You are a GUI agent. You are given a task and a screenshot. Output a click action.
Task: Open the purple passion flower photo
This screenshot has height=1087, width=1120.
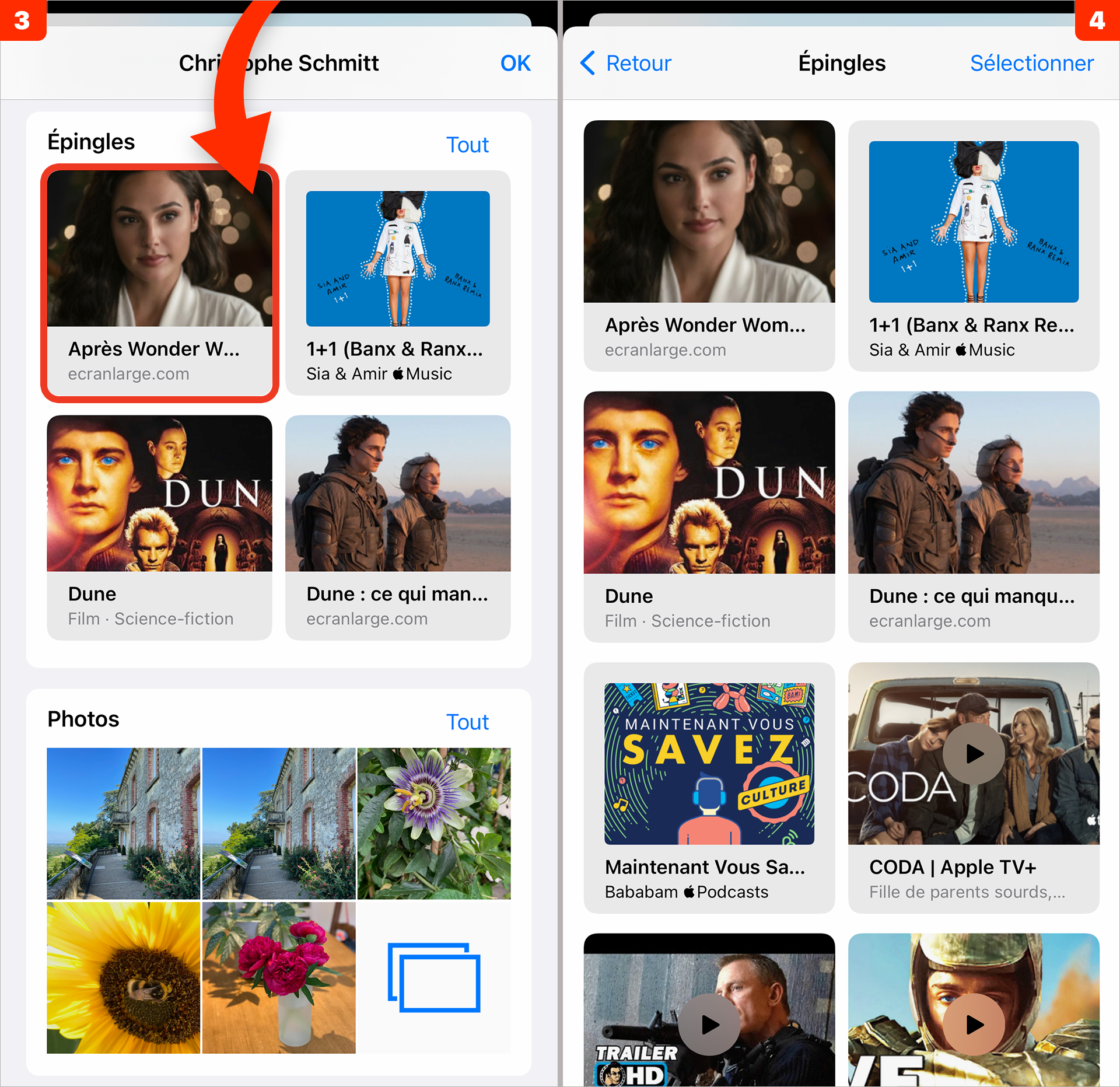tap(434, 823)
